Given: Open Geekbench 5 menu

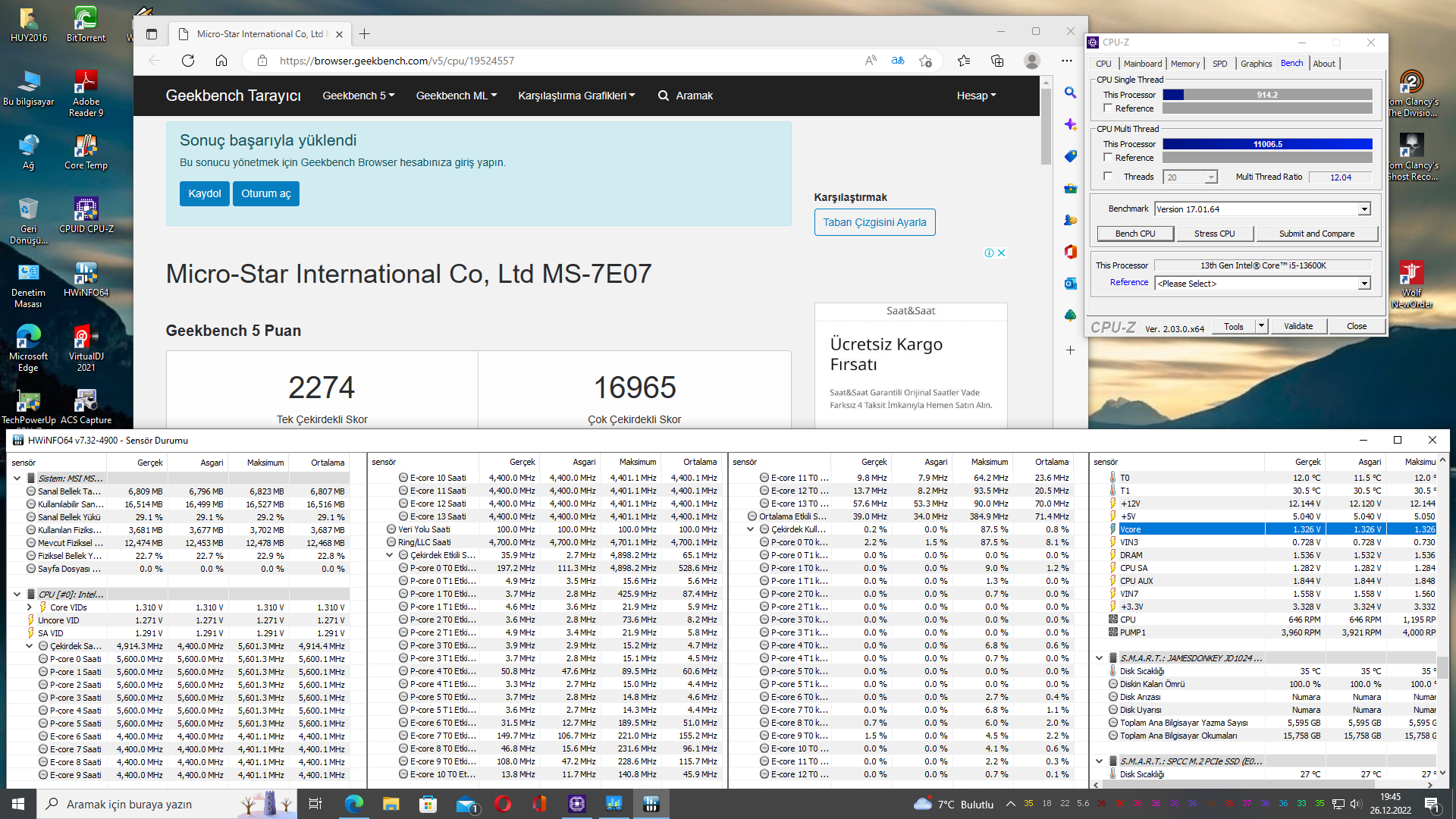Looking at the screenshot, I should (358, 96).
